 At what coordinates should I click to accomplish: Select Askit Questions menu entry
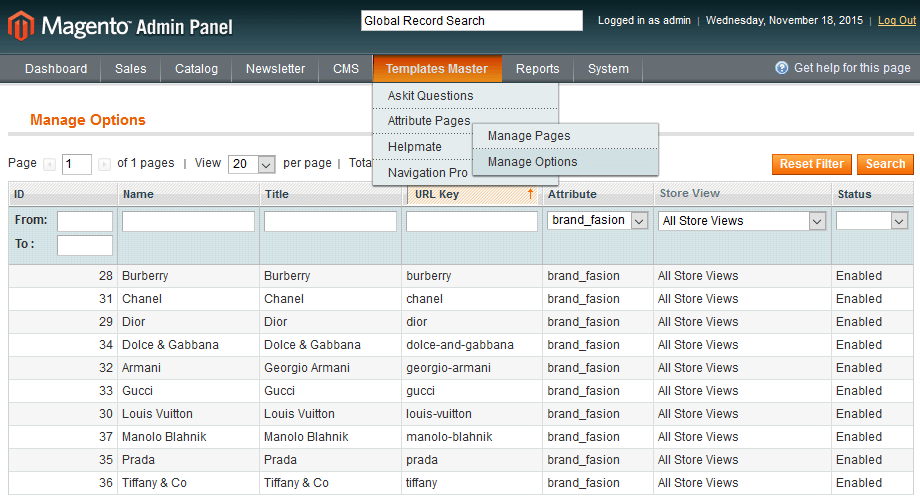(x=465, y=96)
